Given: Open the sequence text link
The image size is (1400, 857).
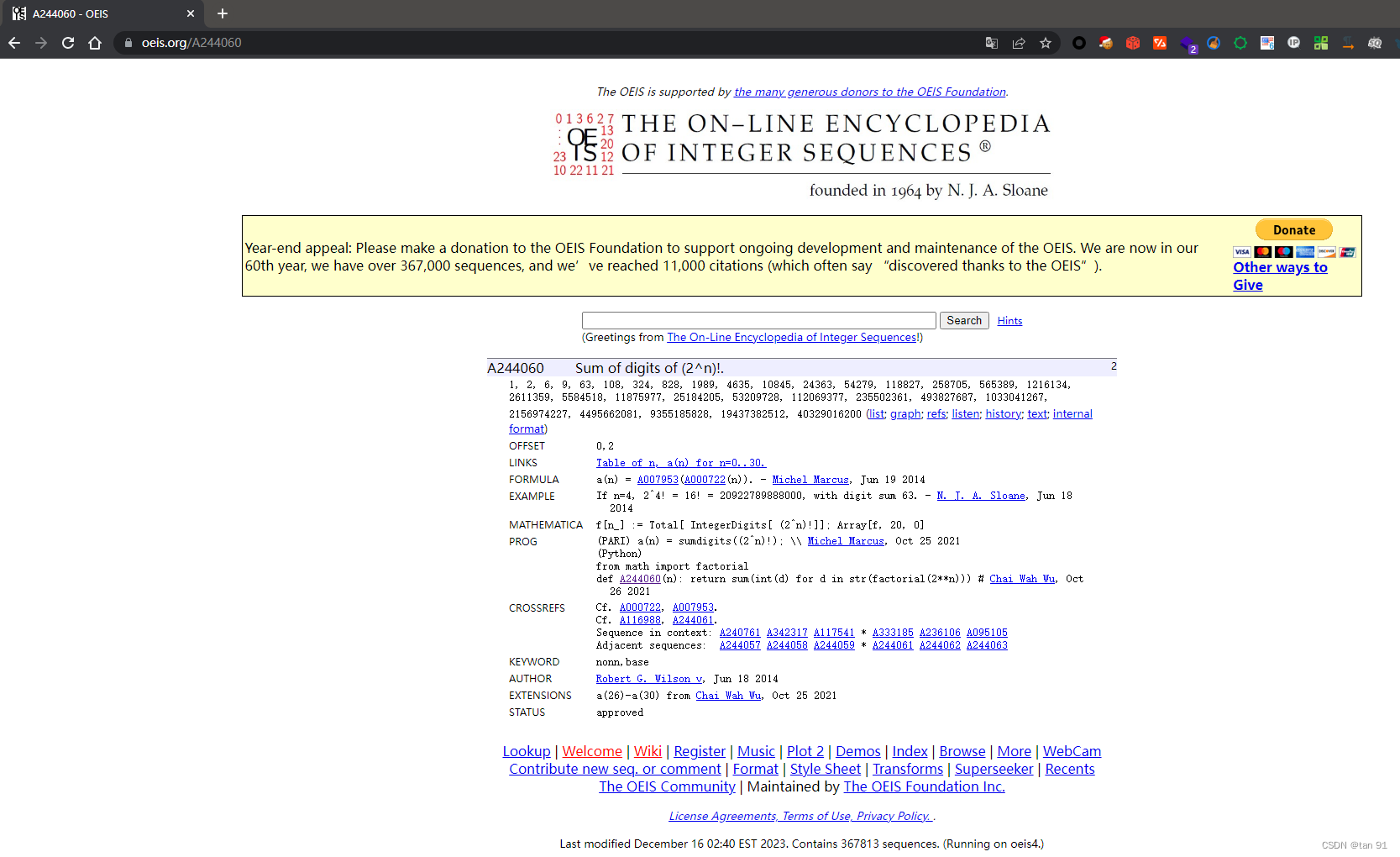Looking at the screenshot, I should tap(1037, 413).
